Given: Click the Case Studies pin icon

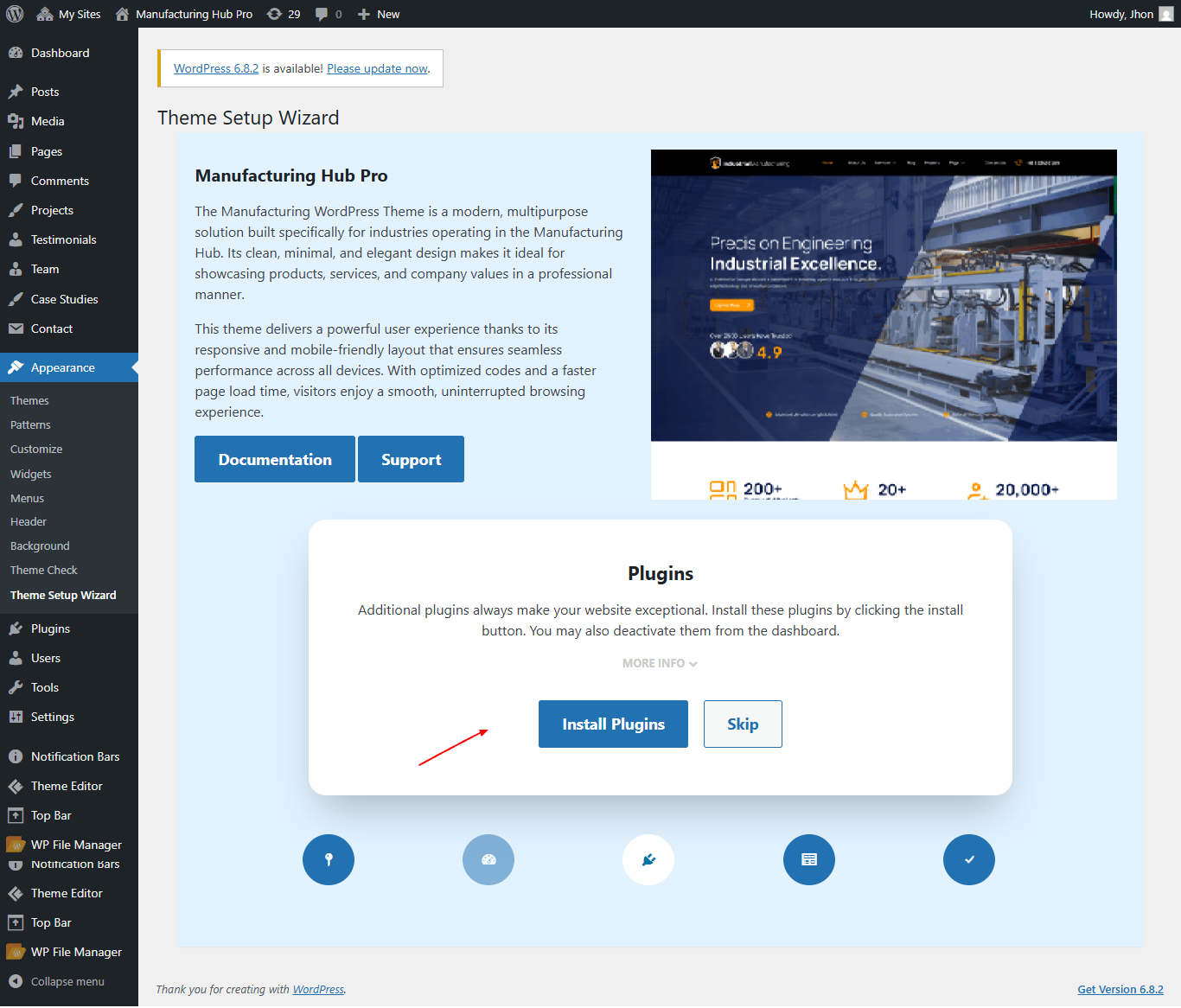Looking at the screenshot, I should point(16,299).
